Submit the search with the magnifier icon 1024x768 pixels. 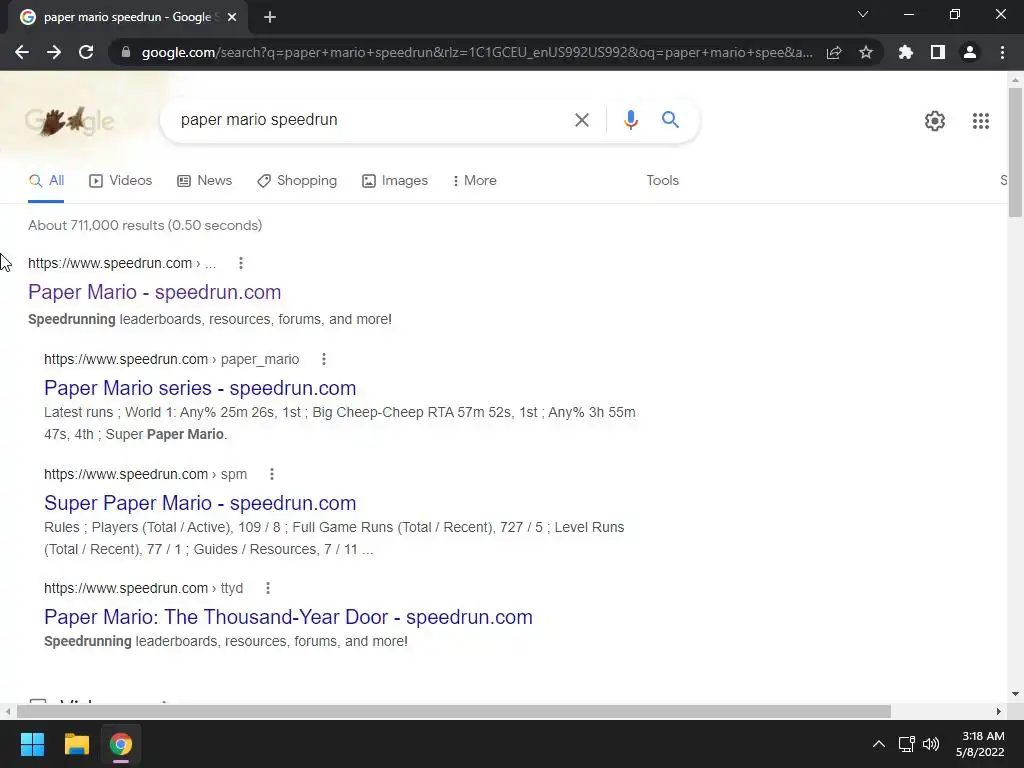click(x=670, y=120)
